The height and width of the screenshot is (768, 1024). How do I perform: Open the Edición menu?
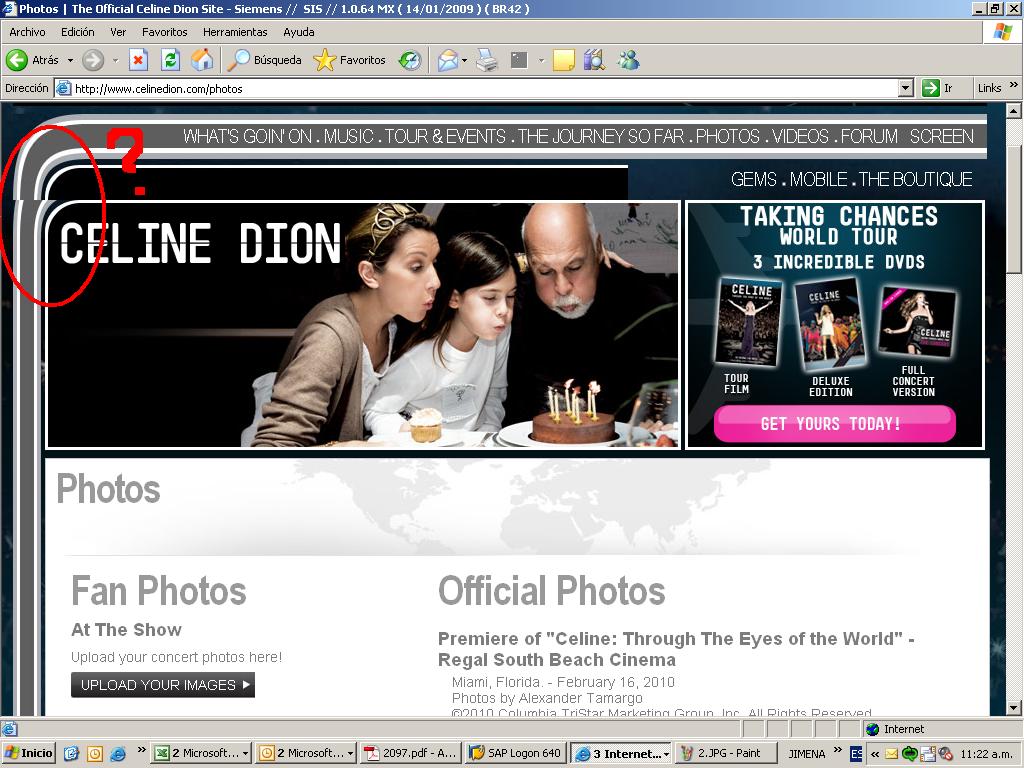coord(78,31)
